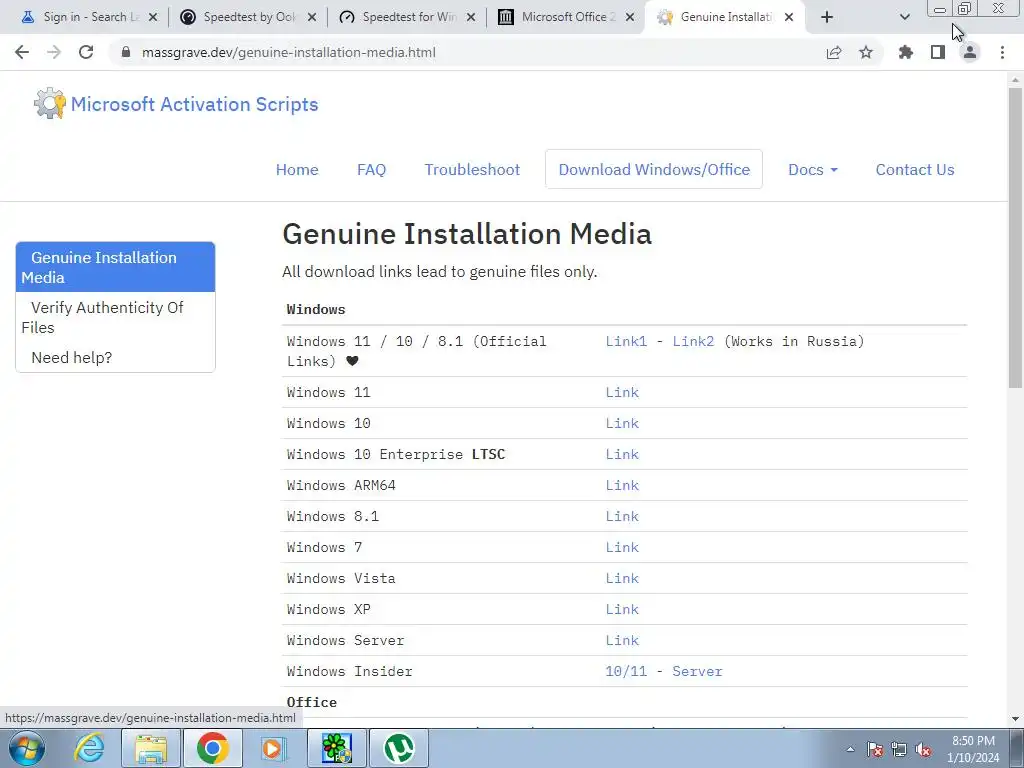Open the Extensions puzzle icon
Viewport: 1024px width, 768px height.
click(906, 52)
